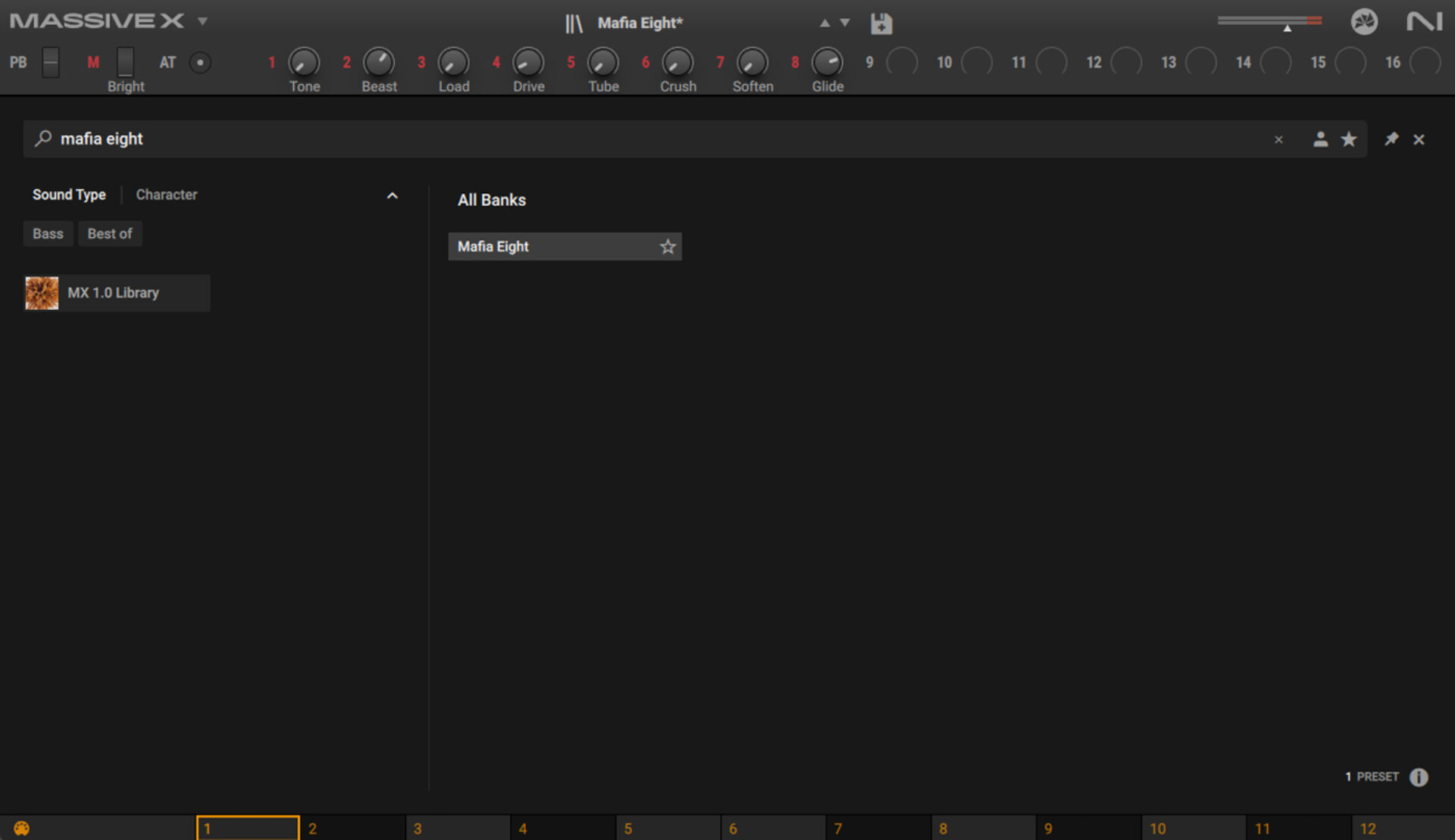This screenshot has height=840, width=1455.
Task: Click the Native Instruments NI logo
Action: [1424, 21]
